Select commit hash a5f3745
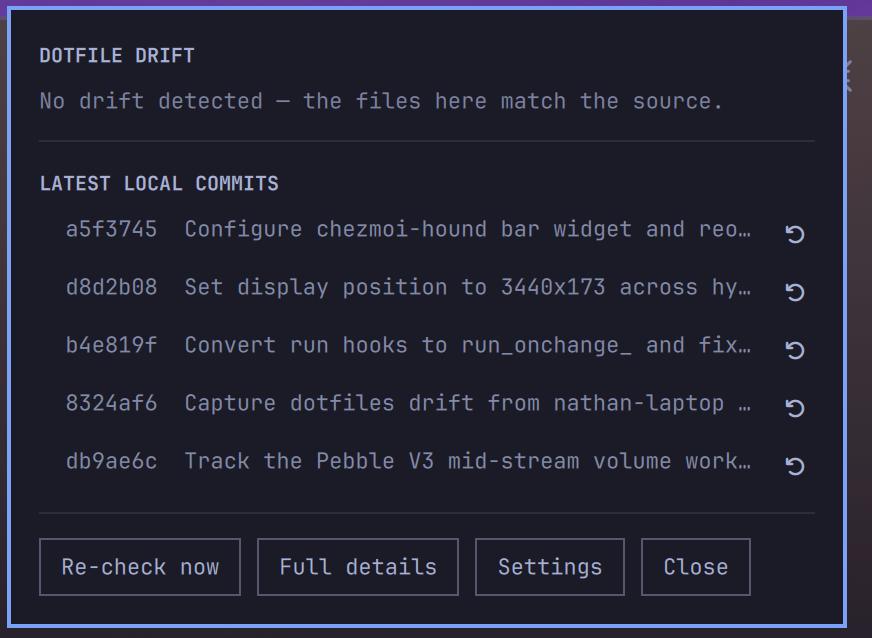The width and height of the screenshot is (872, 638). point(111,230)
